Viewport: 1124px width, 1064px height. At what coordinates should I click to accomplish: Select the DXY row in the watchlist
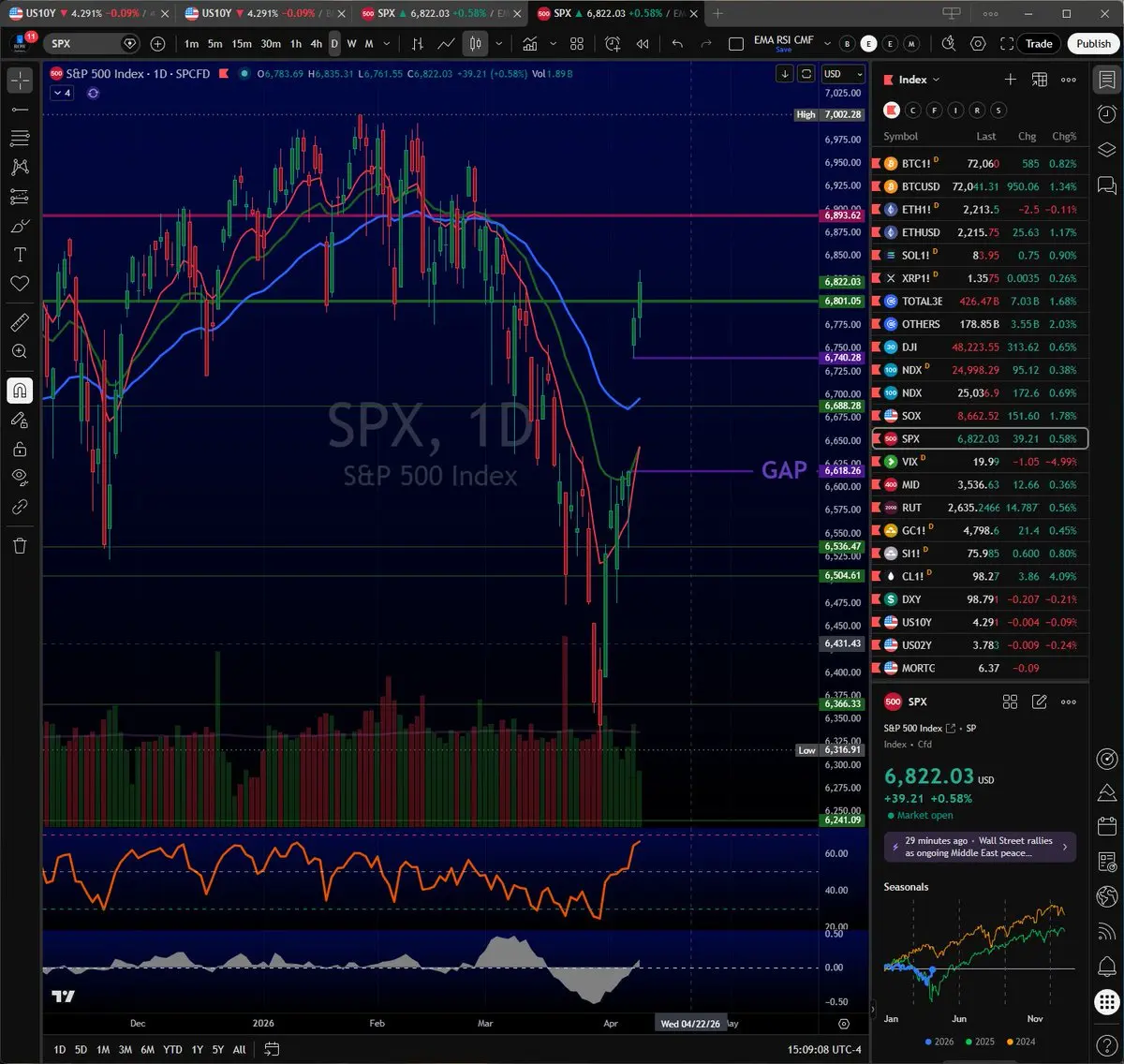pos(980,599)
